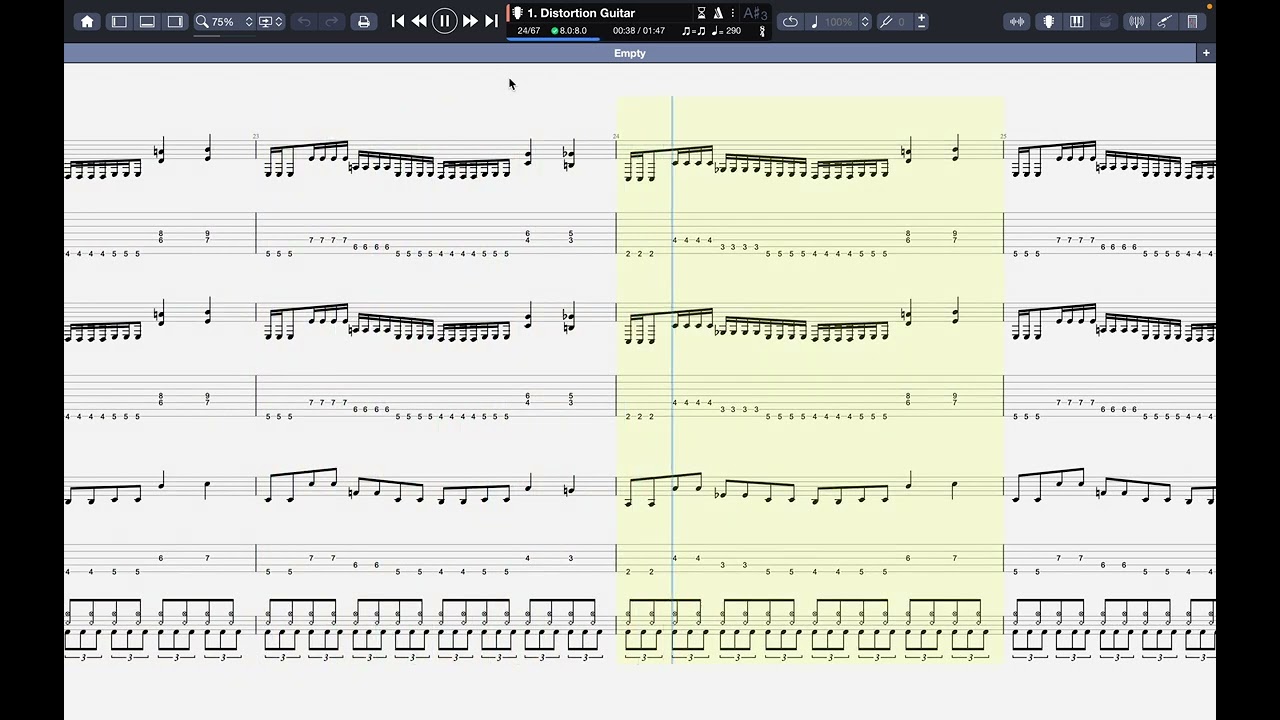Open the 75% zoom level dropdown
Viewport: 1280px width, 720px height.
point(225,21)
